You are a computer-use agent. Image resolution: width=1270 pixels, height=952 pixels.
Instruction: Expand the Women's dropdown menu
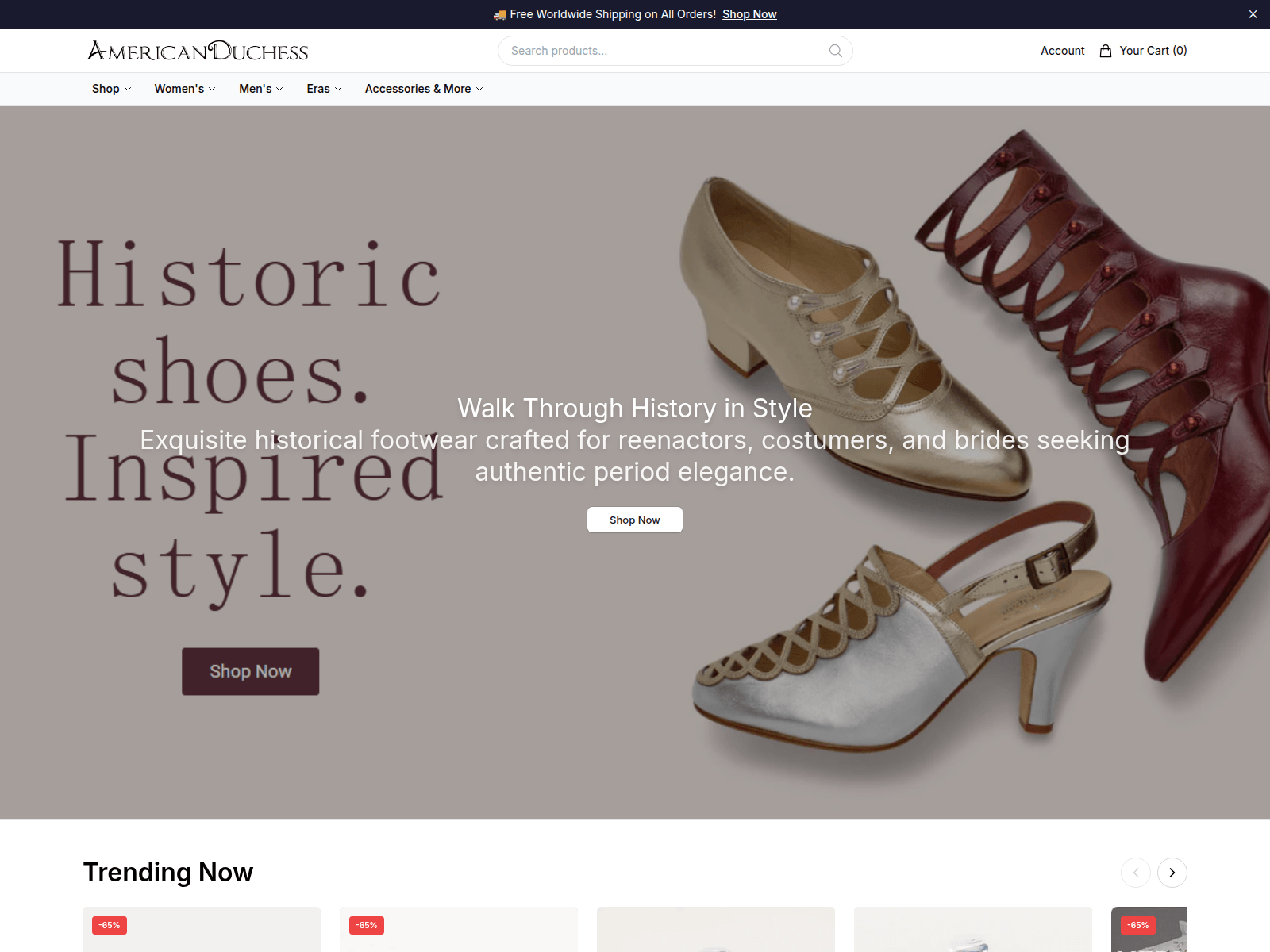pos(185,89)
